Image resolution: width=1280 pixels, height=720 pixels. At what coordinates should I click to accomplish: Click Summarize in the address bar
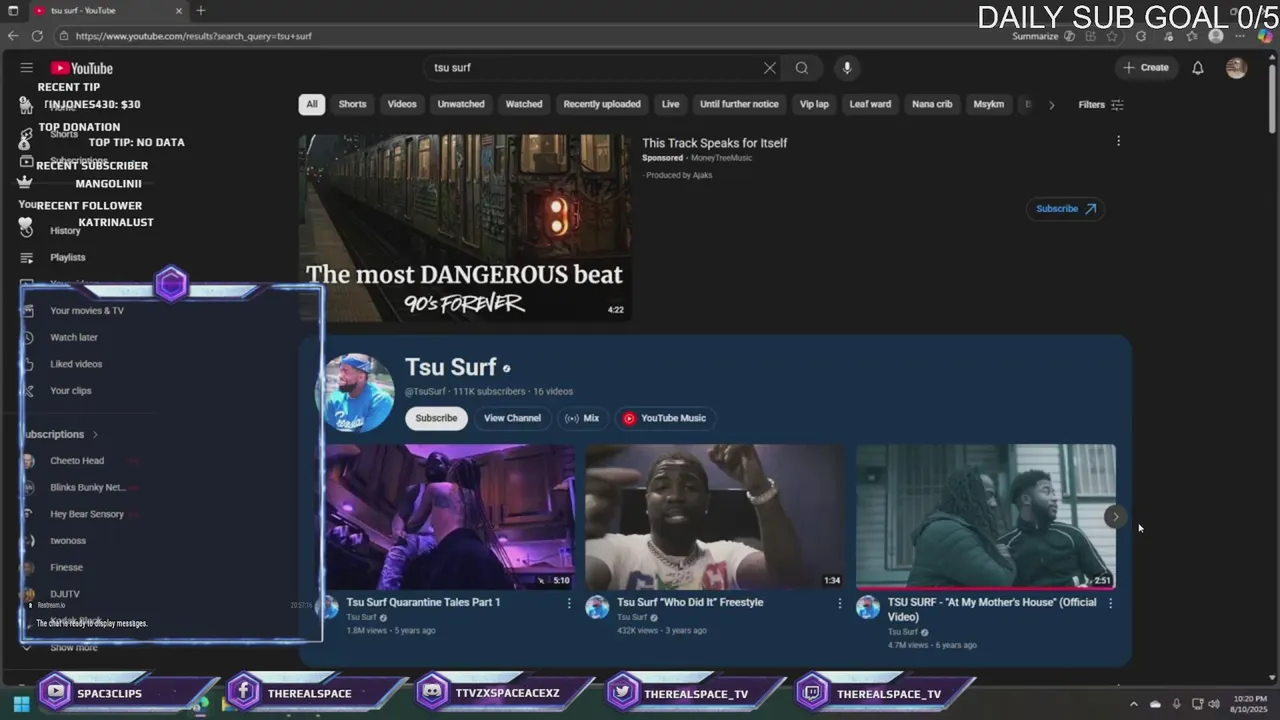[1035, 36]
